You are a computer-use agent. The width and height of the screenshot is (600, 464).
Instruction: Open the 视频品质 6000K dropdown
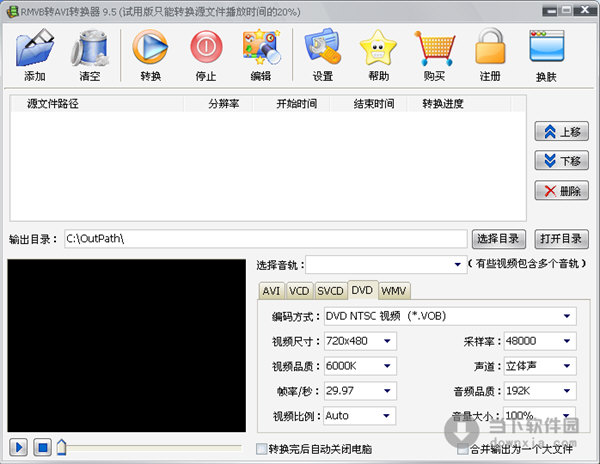360,366
